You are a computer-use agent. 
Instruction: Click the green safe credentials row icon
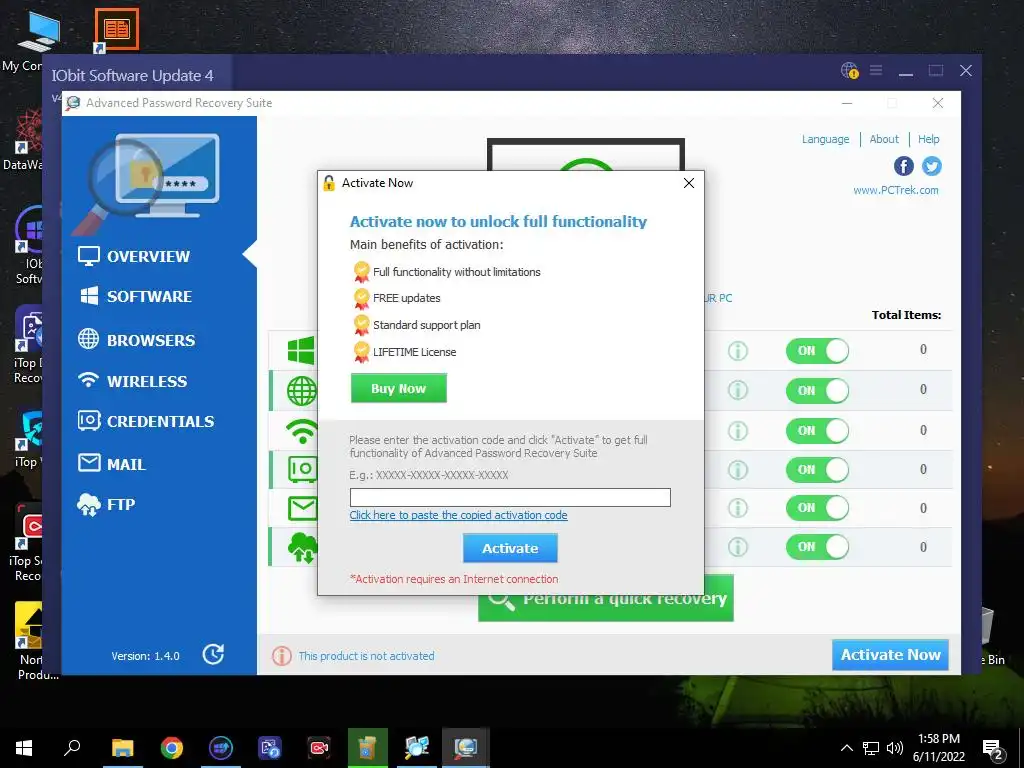point(302,469)
